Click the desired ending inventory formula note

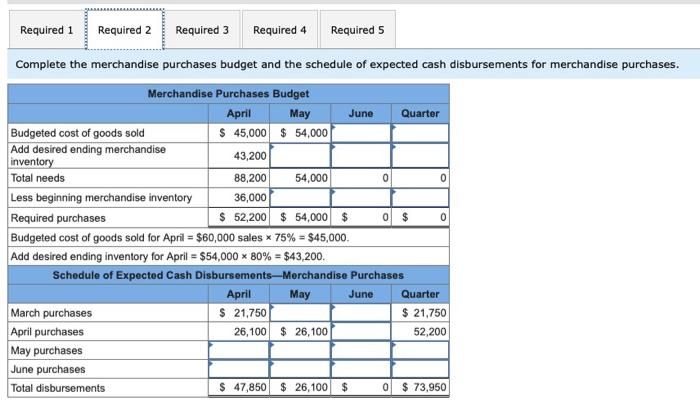click(168, 256)
